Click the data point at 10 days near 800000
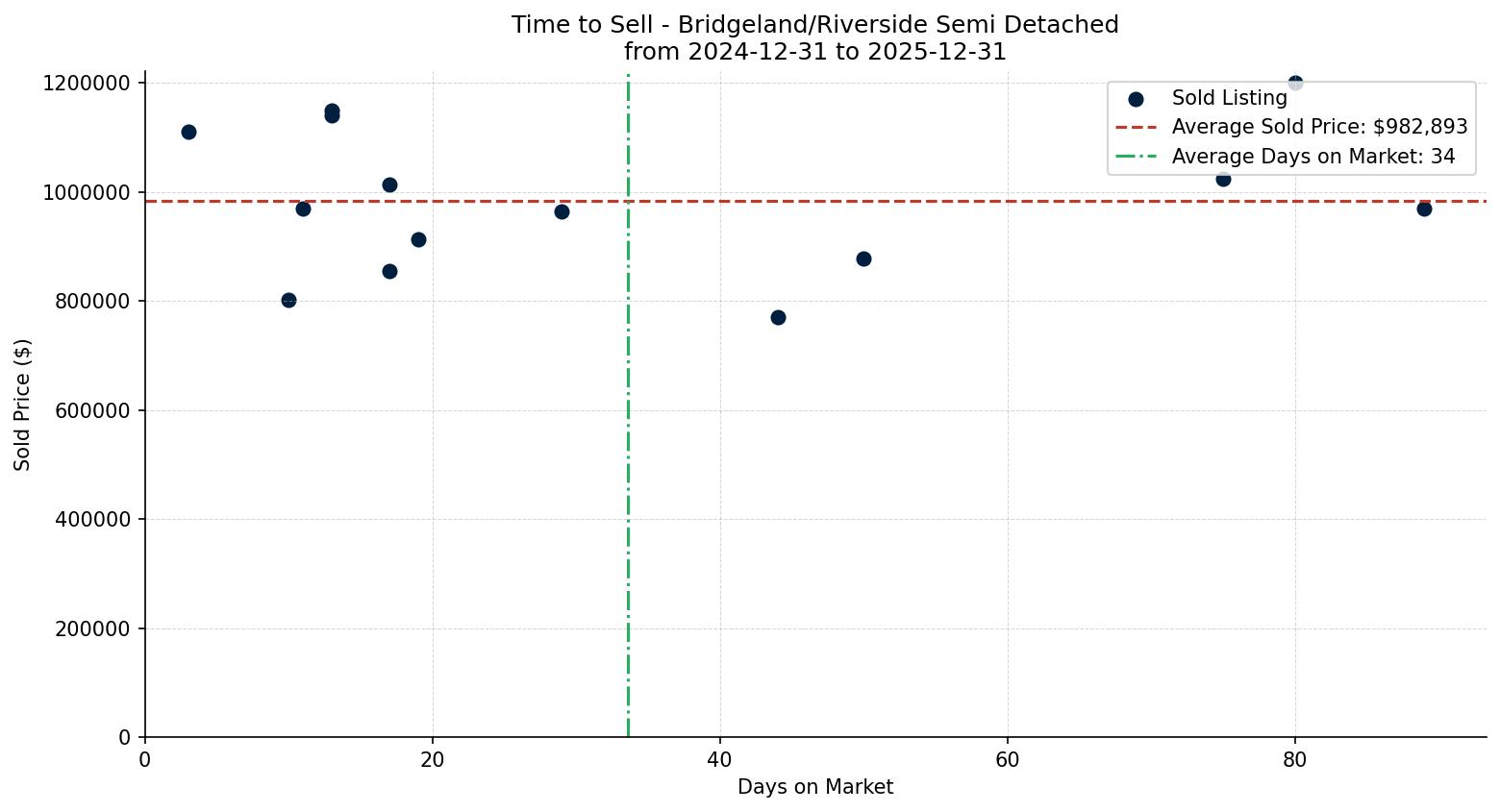The image size is (1500, 812). pyautogui.click(x=288, y=300)
